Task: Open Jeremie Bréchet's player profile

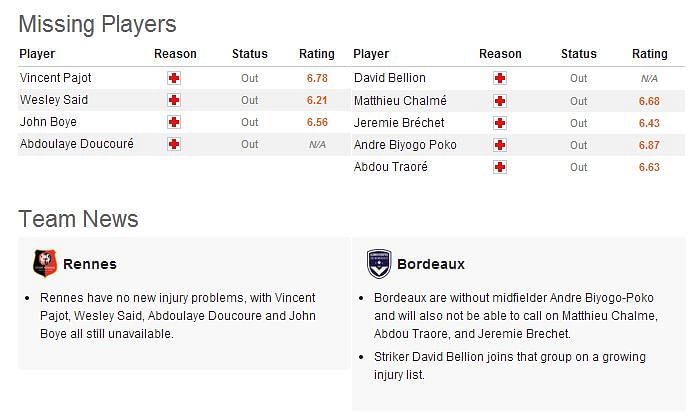Action: 399,123
